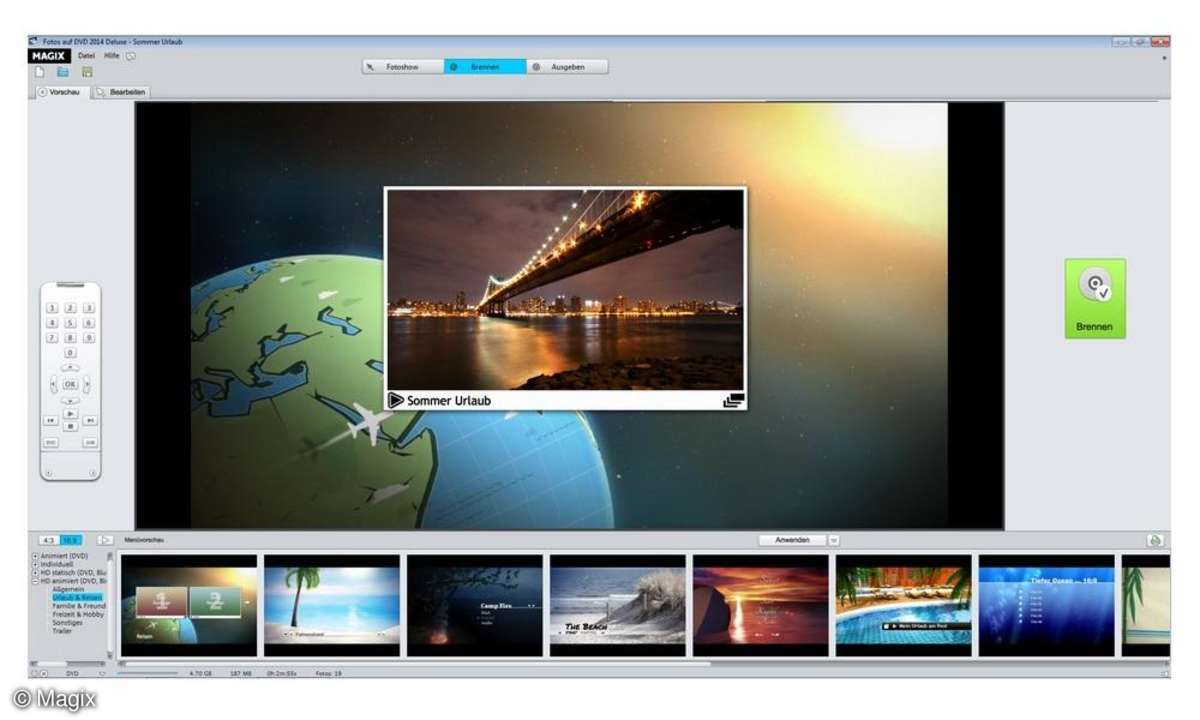Open the Datei menu
The height and width of the screenshot is (720, 1200).
click(x=86, y=56)
